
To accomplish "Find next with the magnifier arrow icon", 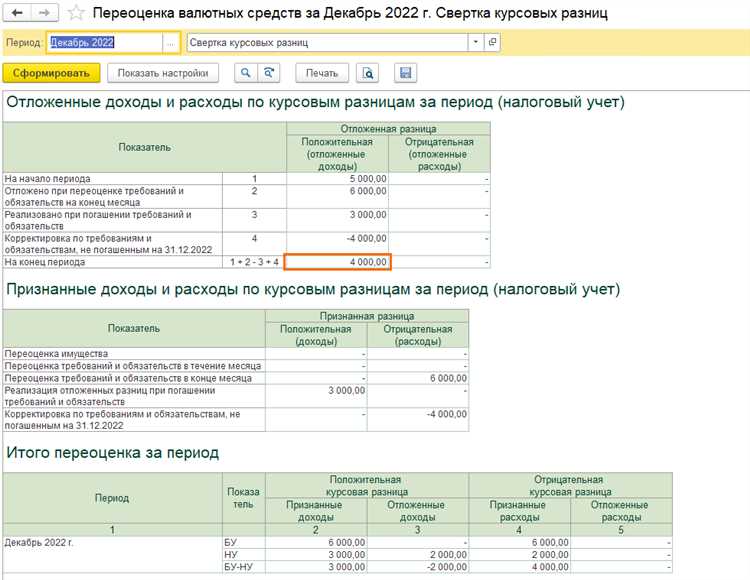I will point(269,73).
